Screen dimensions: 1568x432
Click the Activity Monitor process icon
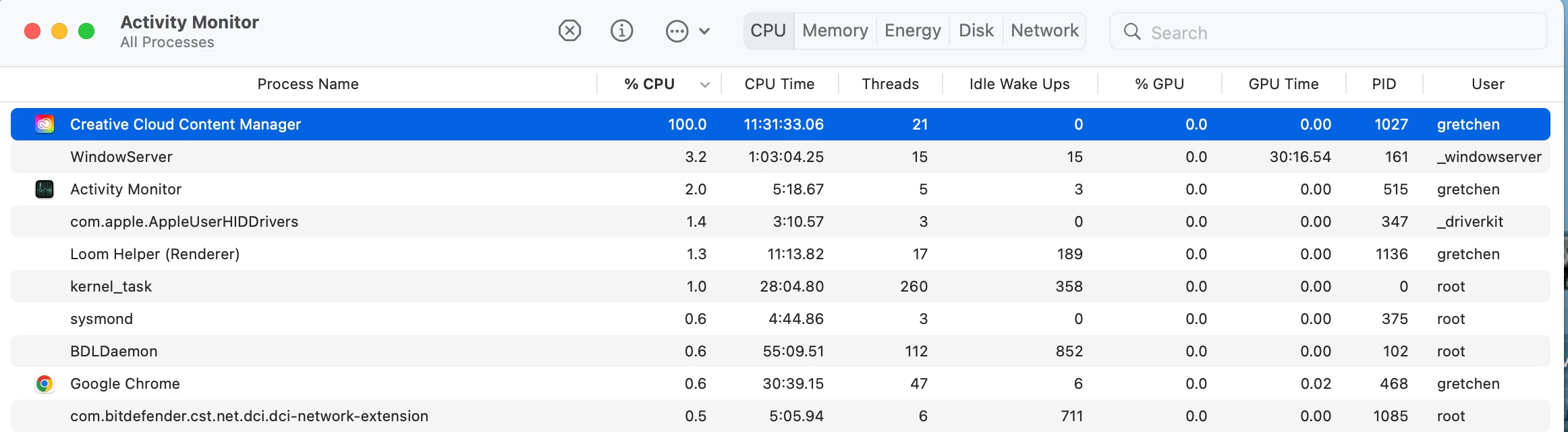45,189
